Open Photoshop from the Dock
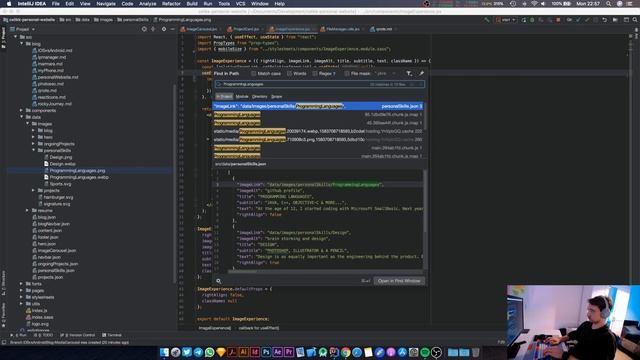The image size is (640, 360). click(266, 352)
